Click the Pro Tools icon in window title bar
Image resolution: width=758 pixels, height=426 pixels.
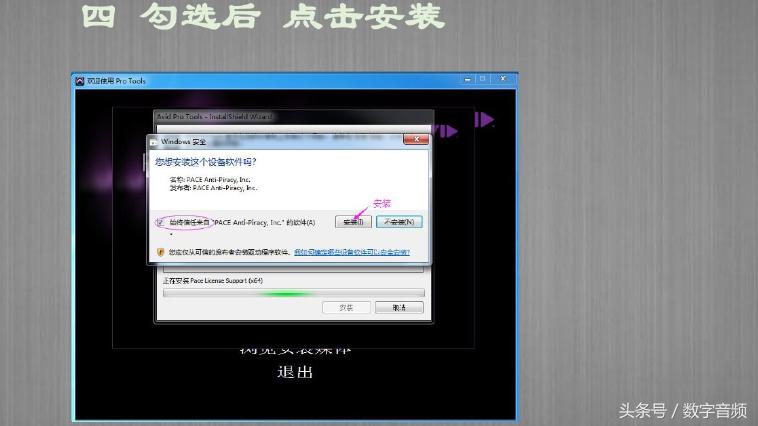click(x=80, y=81)
